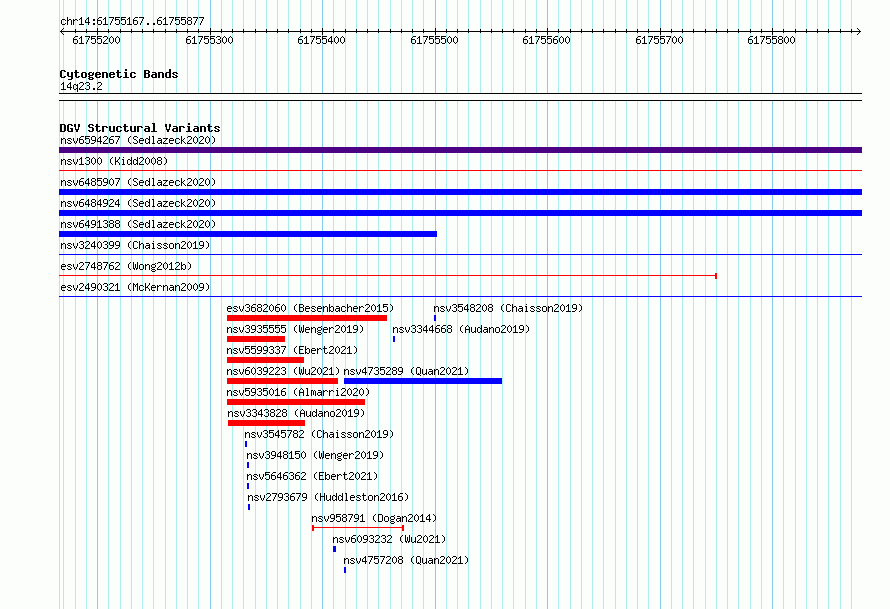Select the blue nsv6491388 half-width bar
Screen dimensions: 890x609
pos(248,234)
